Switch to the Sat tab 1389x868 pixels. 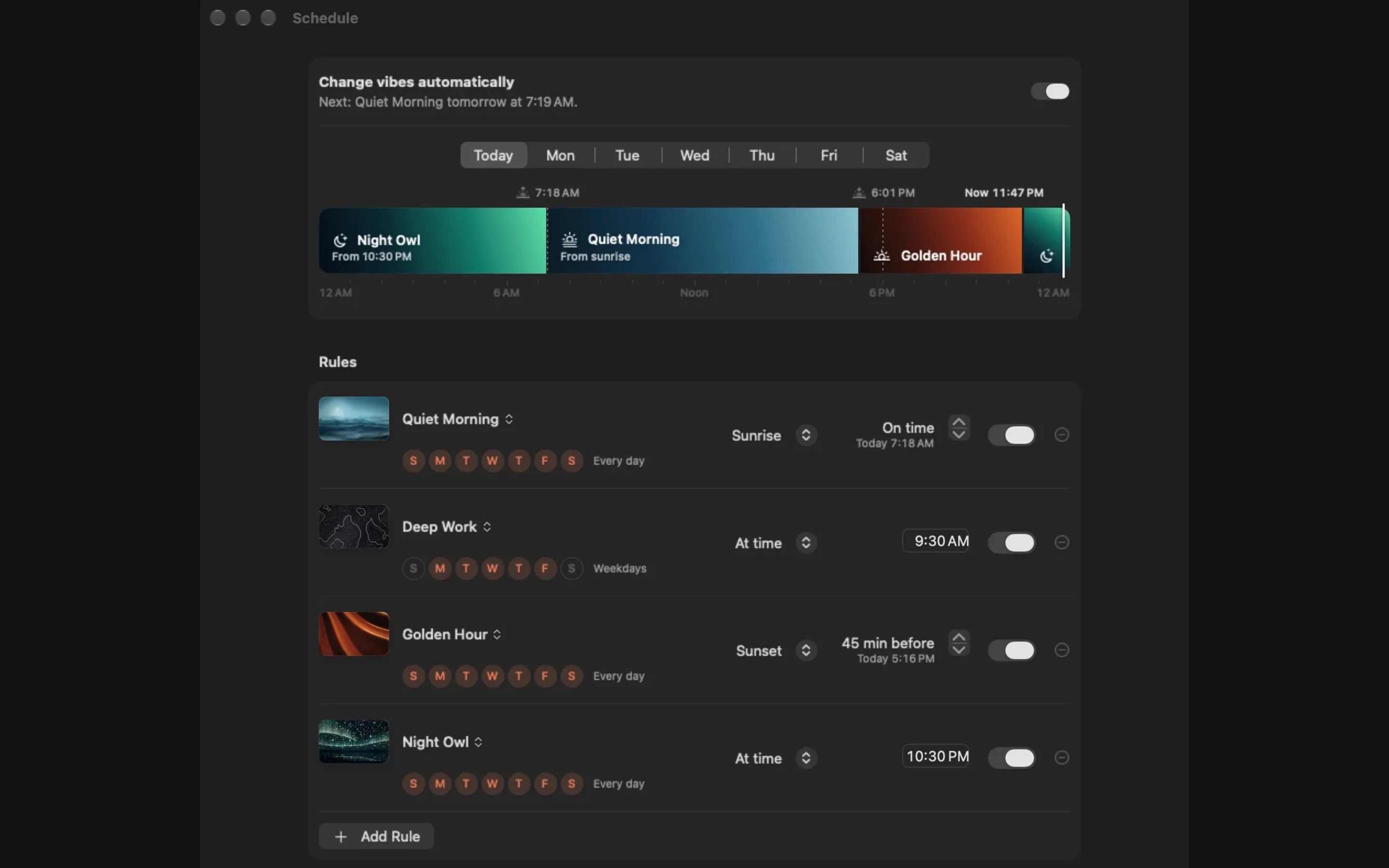[896, 155]
